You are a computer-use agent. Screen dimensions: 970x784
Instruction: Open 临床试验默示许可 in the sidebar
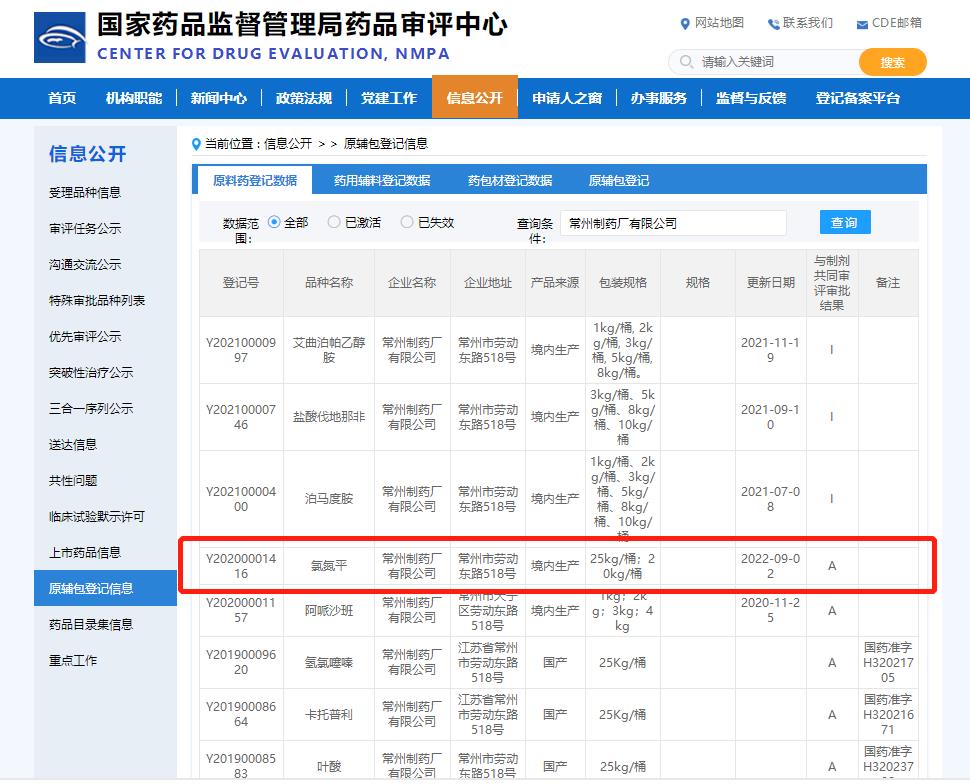(x=97, y=516)
